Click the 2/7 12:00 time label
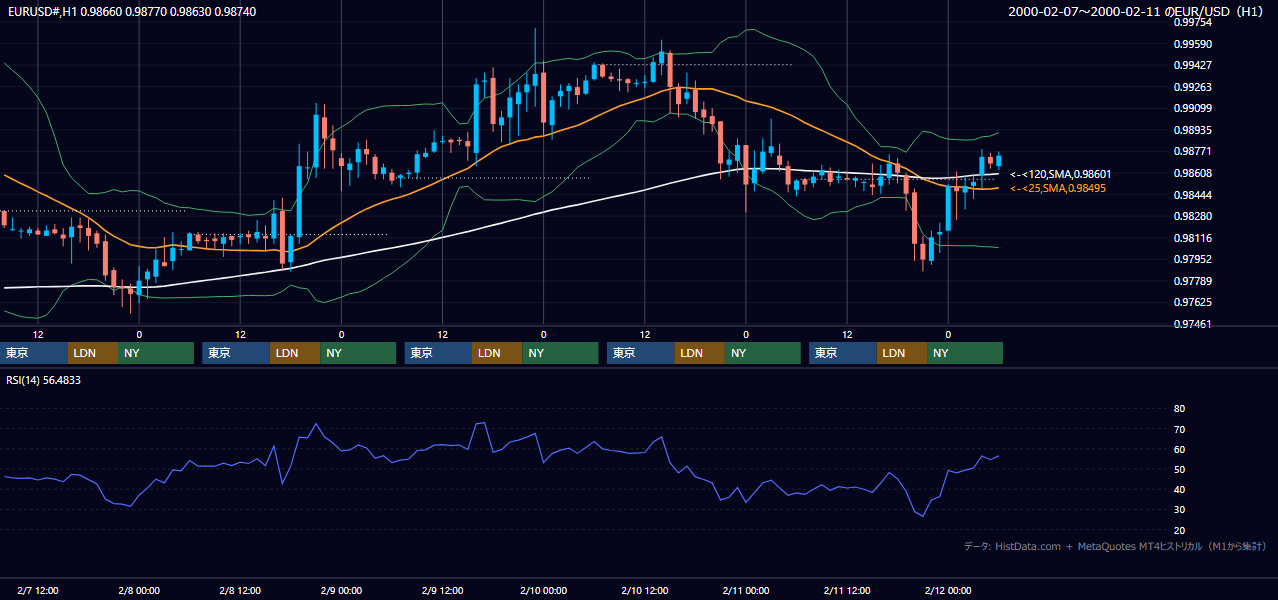This screenshot has height=600, width=1278. pos(37,591)
